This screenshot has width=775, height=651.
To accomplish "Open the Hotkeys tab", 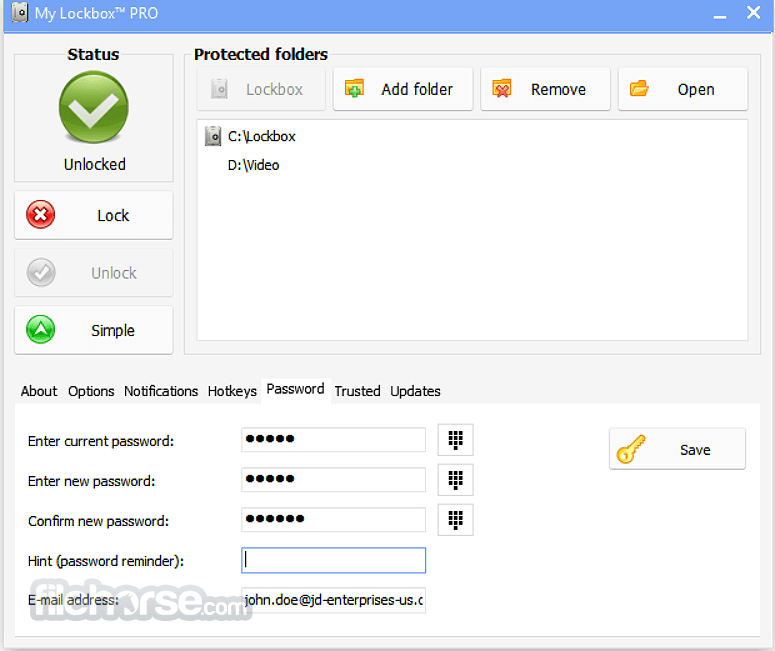I will [232, 391].
